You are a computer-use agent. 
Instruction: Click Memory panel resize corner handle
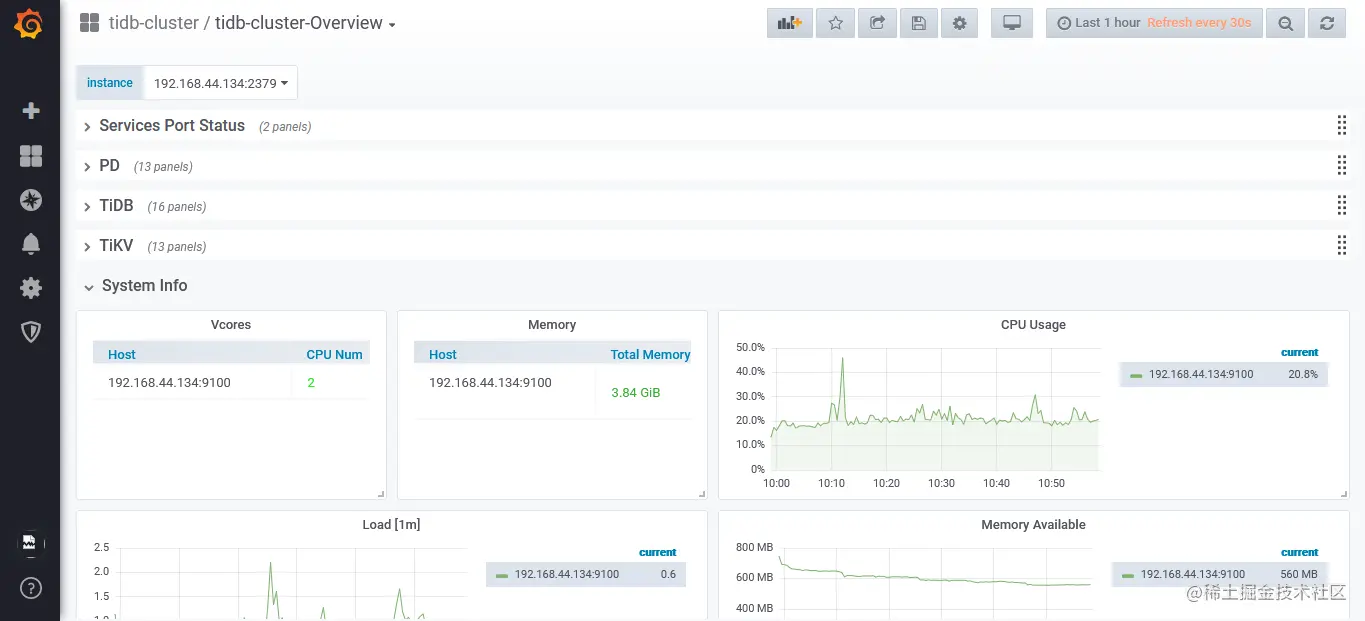coord(702,493)
